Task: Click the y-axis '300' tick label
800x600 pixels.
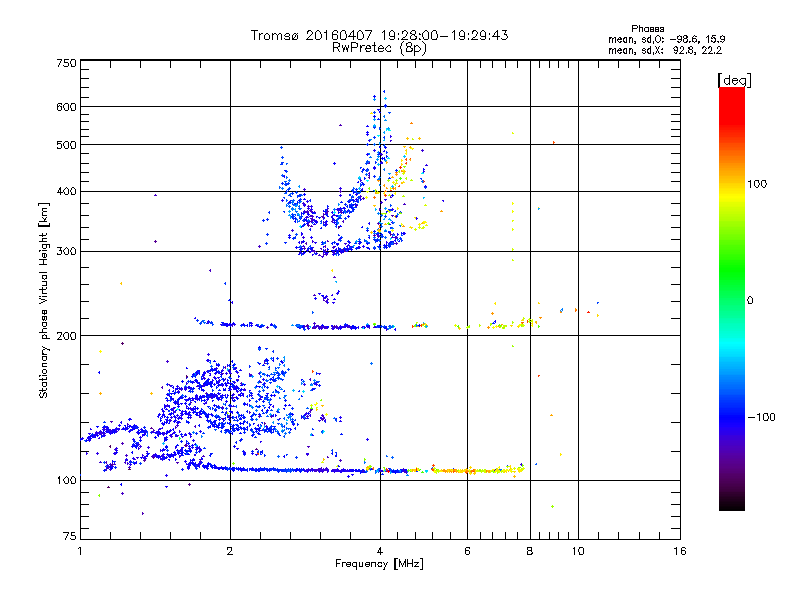Action: 66,252
